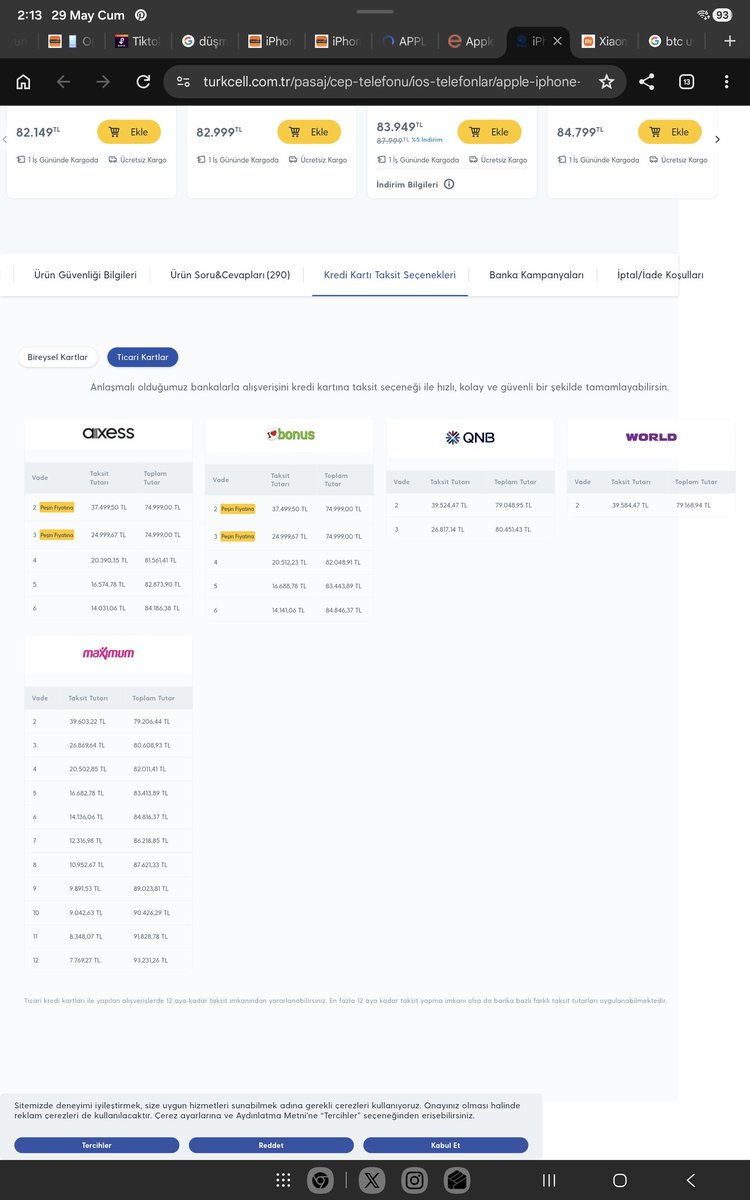Switch to the Xiaon browser tab
The width and height of the screenshot is (750, 1200).
pos(605,41)
